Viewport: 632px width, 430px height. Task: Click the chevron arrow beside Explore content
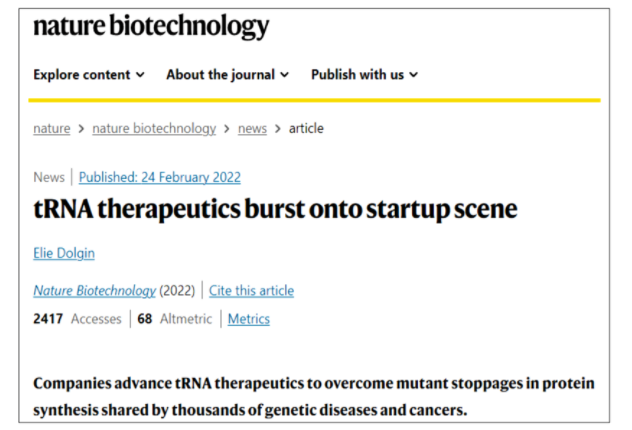pos(140,75)
